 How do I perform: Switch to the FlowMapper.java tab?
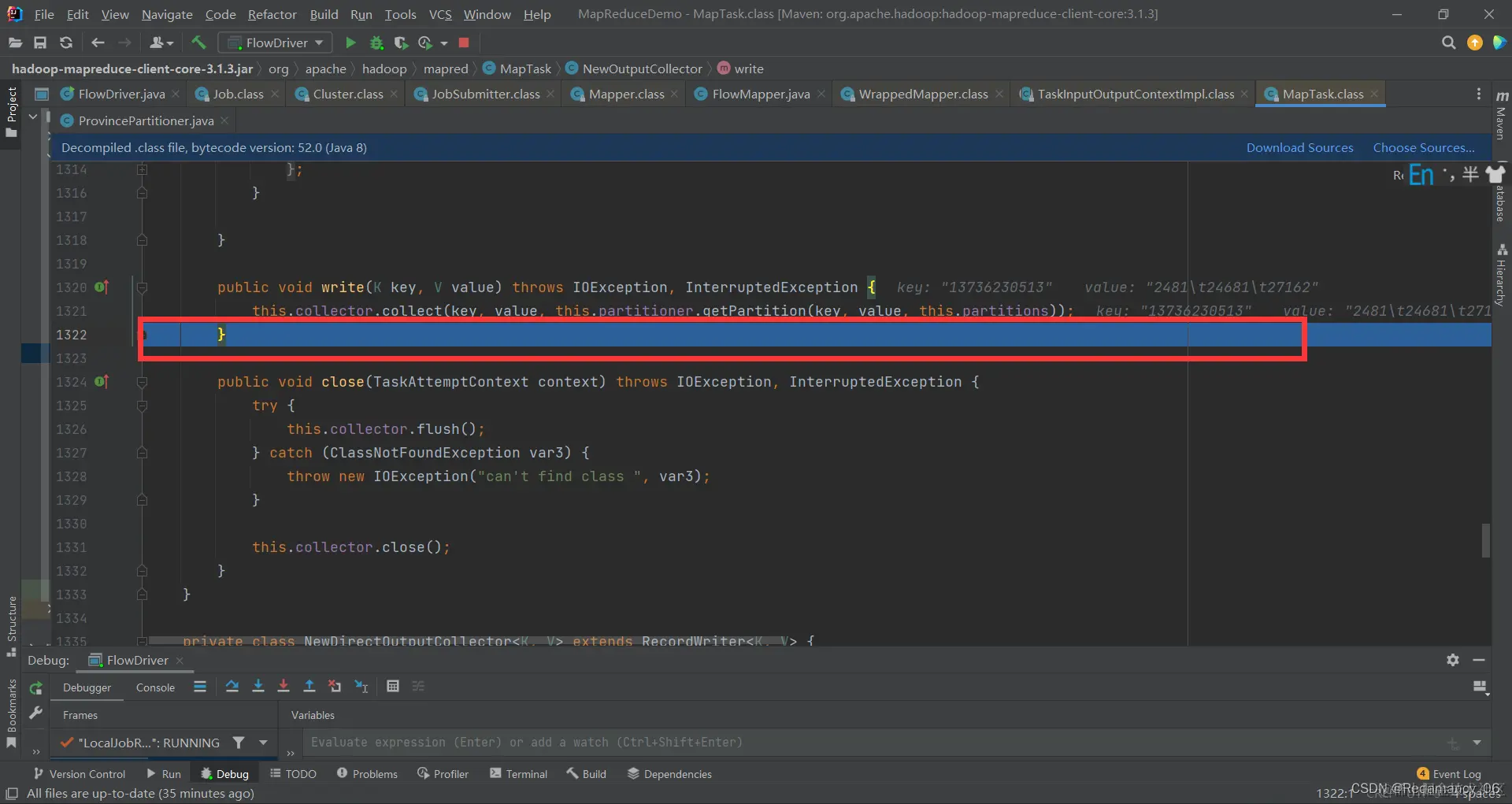point(760,94)
